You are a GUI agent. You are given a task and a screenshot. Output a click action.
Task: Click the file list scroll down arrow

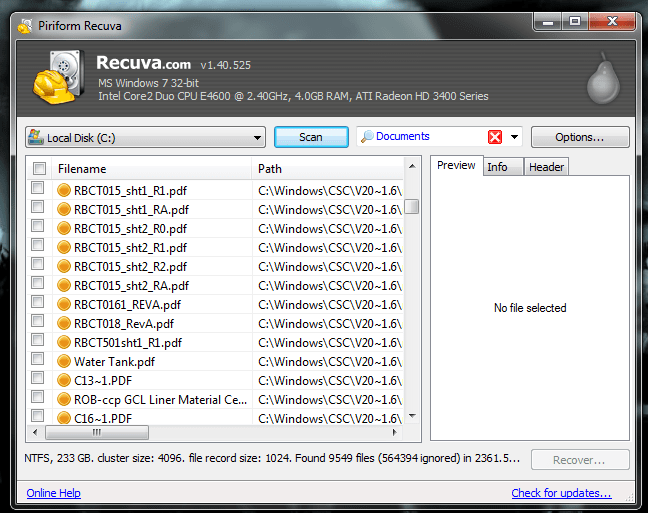tap(412, 416)
